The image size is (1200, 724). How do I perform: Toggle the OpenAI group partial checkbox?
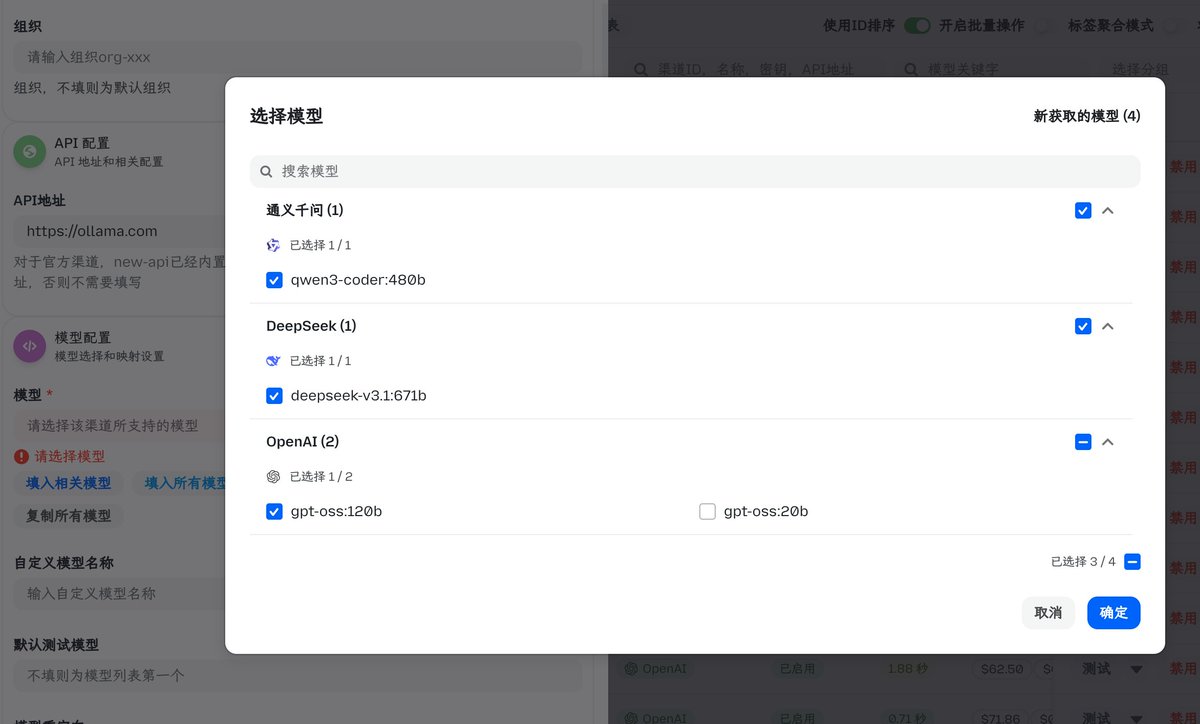[x=1083, y=442]
